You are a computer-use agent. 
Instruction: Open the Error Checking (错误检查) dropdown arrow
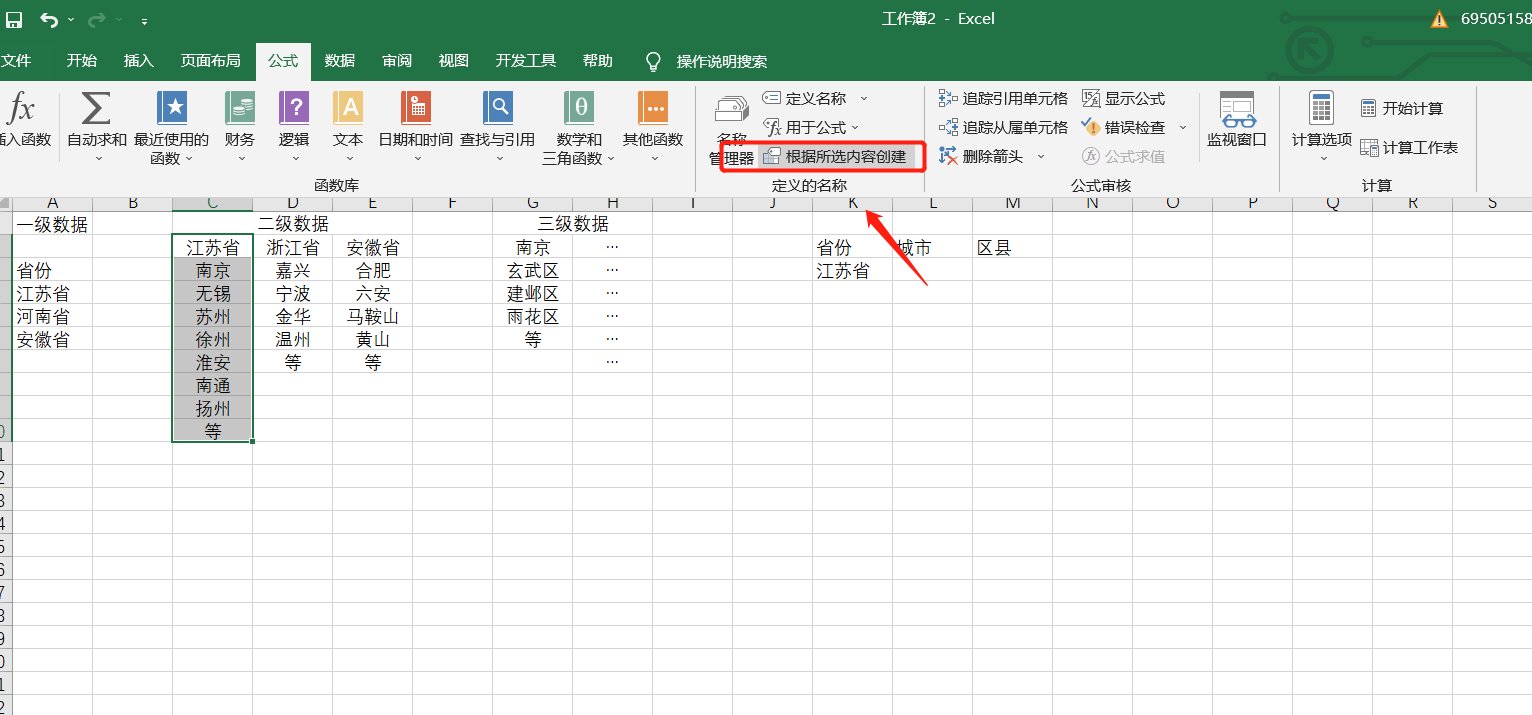click(x=1183, y=127)
